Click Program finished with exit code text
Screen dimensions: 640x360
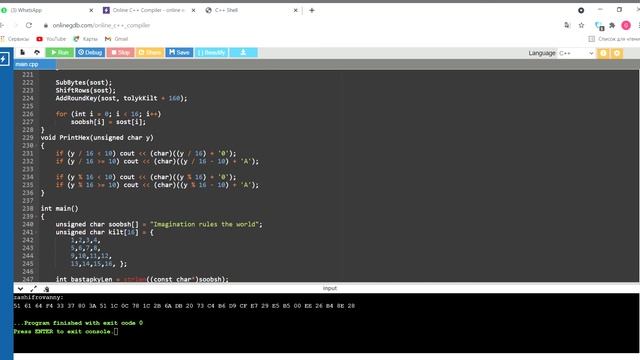click(x=78, y=323)
